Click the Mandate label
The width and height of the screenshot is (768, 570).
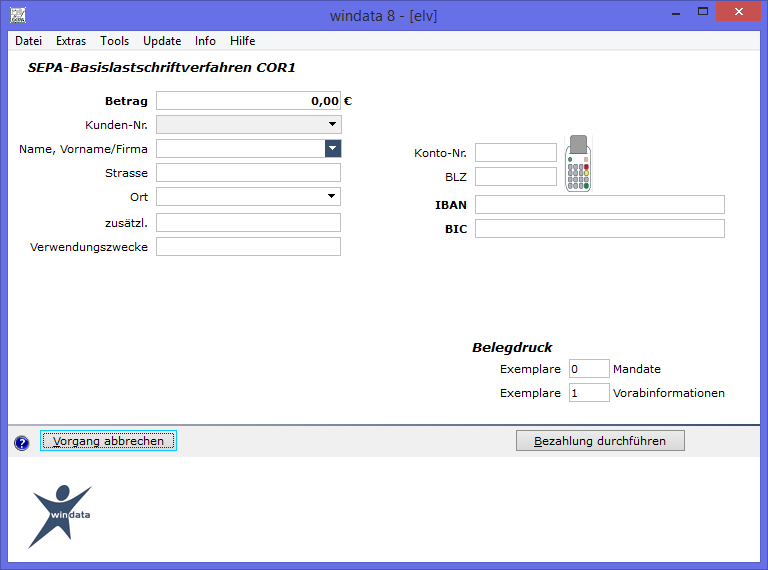637,369
